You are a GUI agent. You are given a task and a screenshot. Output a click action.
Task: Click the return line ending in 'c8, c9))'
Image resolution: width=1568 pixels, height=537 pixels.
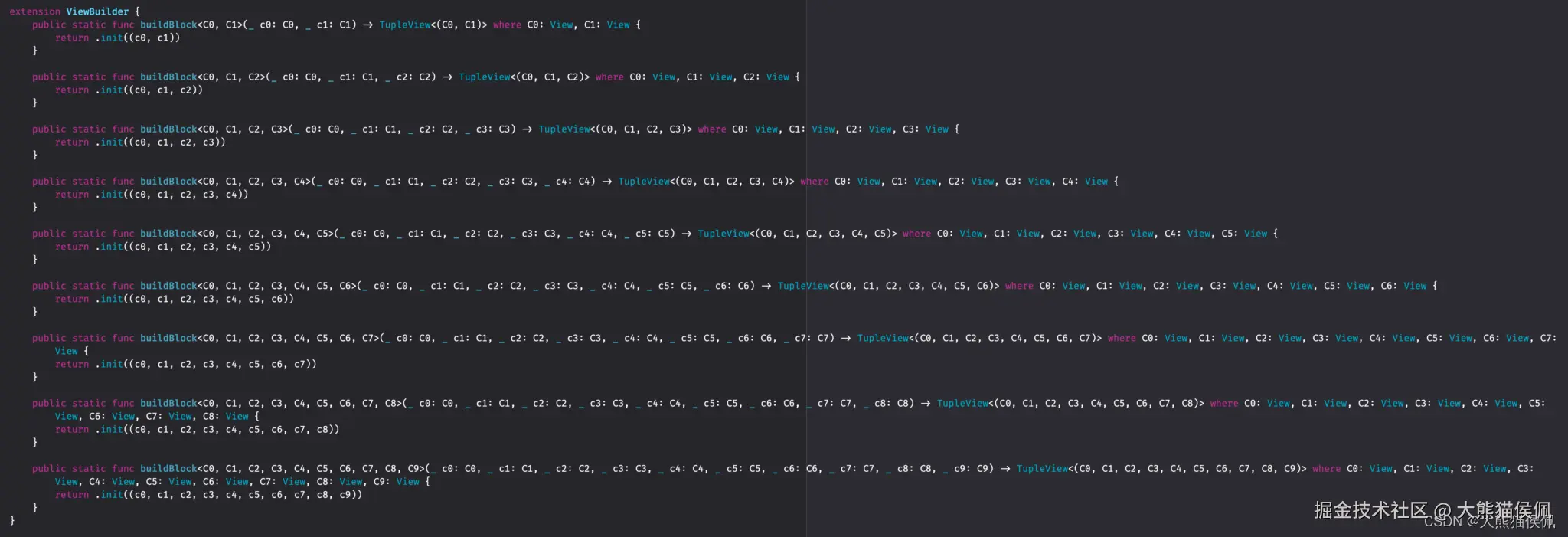coord(209,494)
